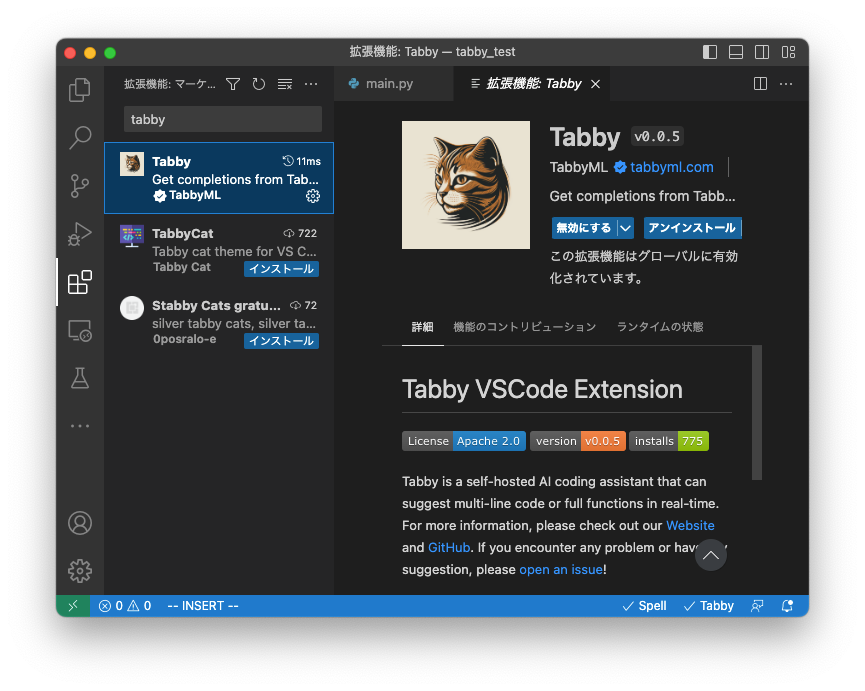Click the readme vertical scrollbar
Image resolution: width=865 pixels, height=691 pixels.
(x=757, y=413)
